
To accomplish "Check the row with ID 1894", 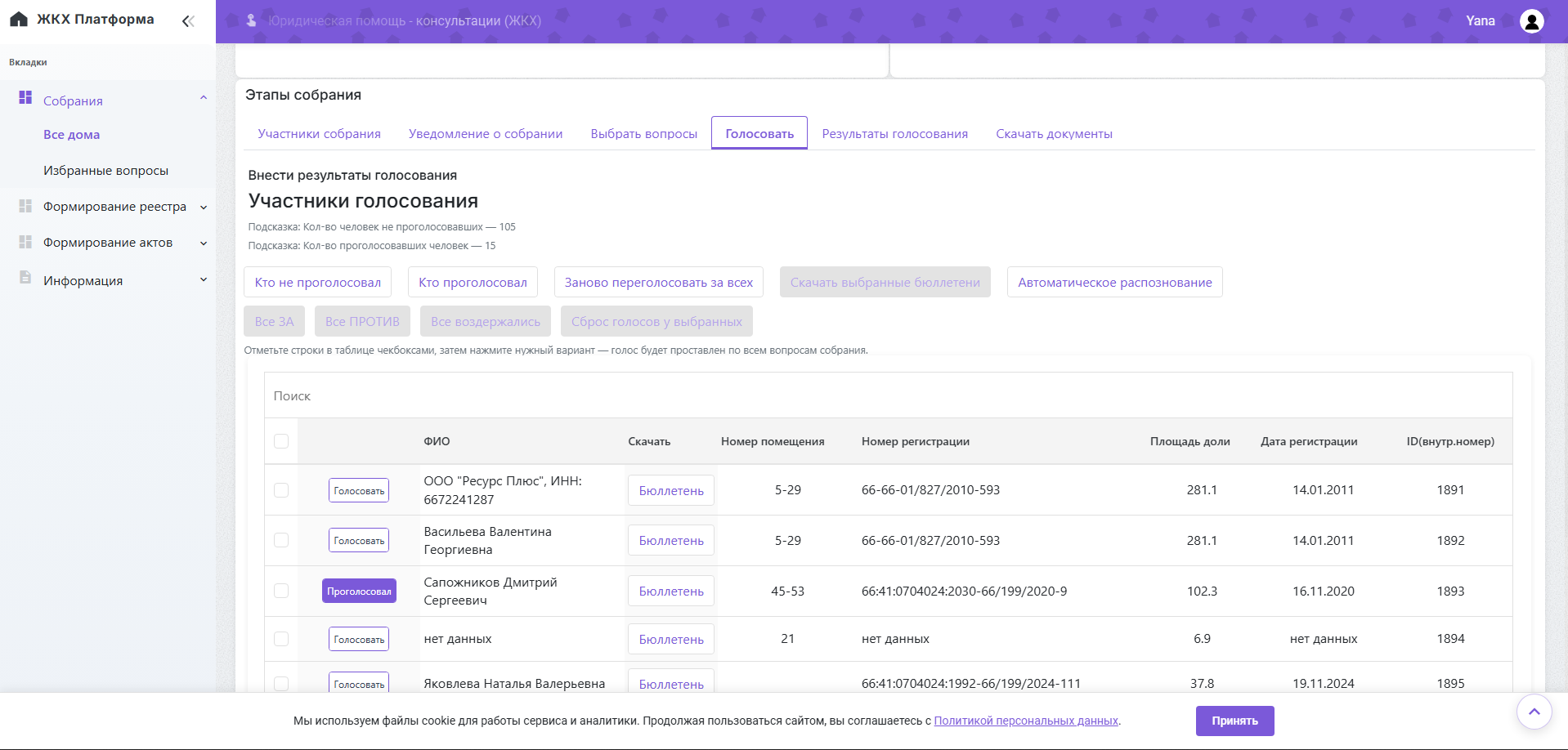I will (x=281, y=639).
